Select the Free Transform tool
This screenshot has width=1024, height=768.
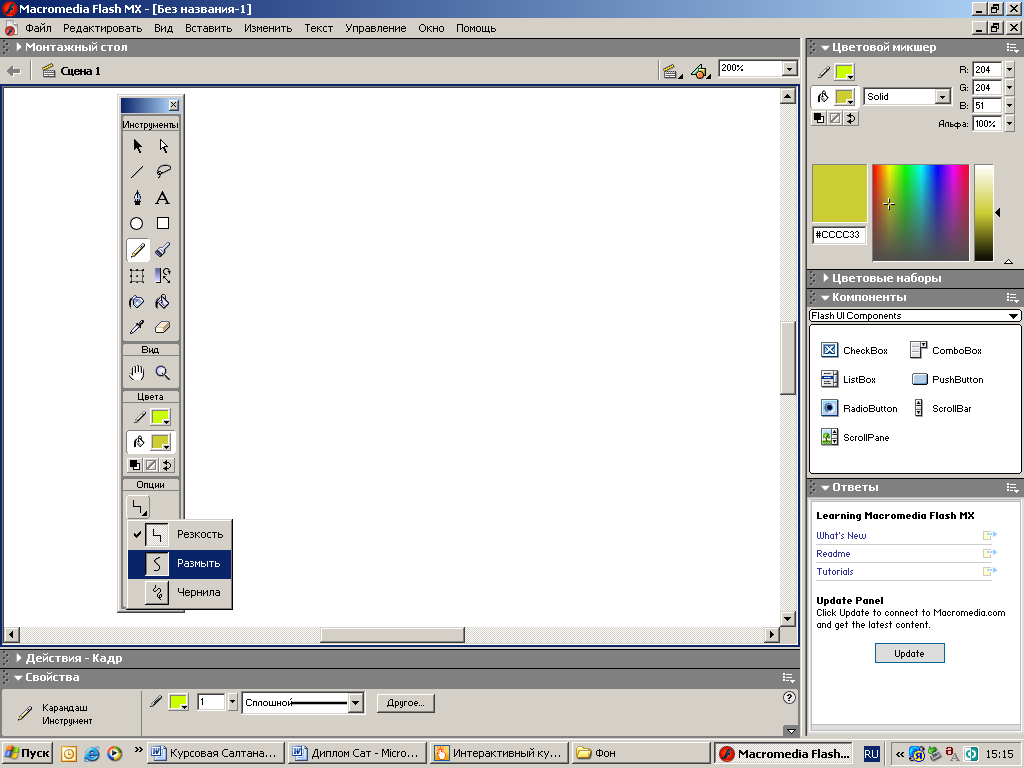pyautogui.click(x=137, y=276)
